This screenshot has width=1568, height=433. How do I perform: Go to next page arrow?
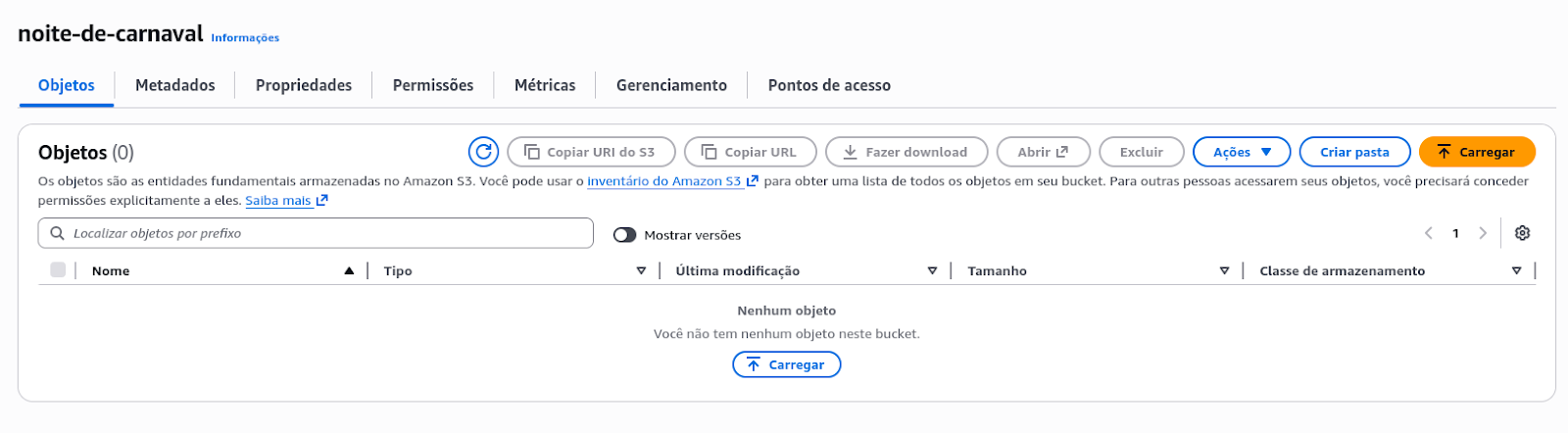point(1483,233)
